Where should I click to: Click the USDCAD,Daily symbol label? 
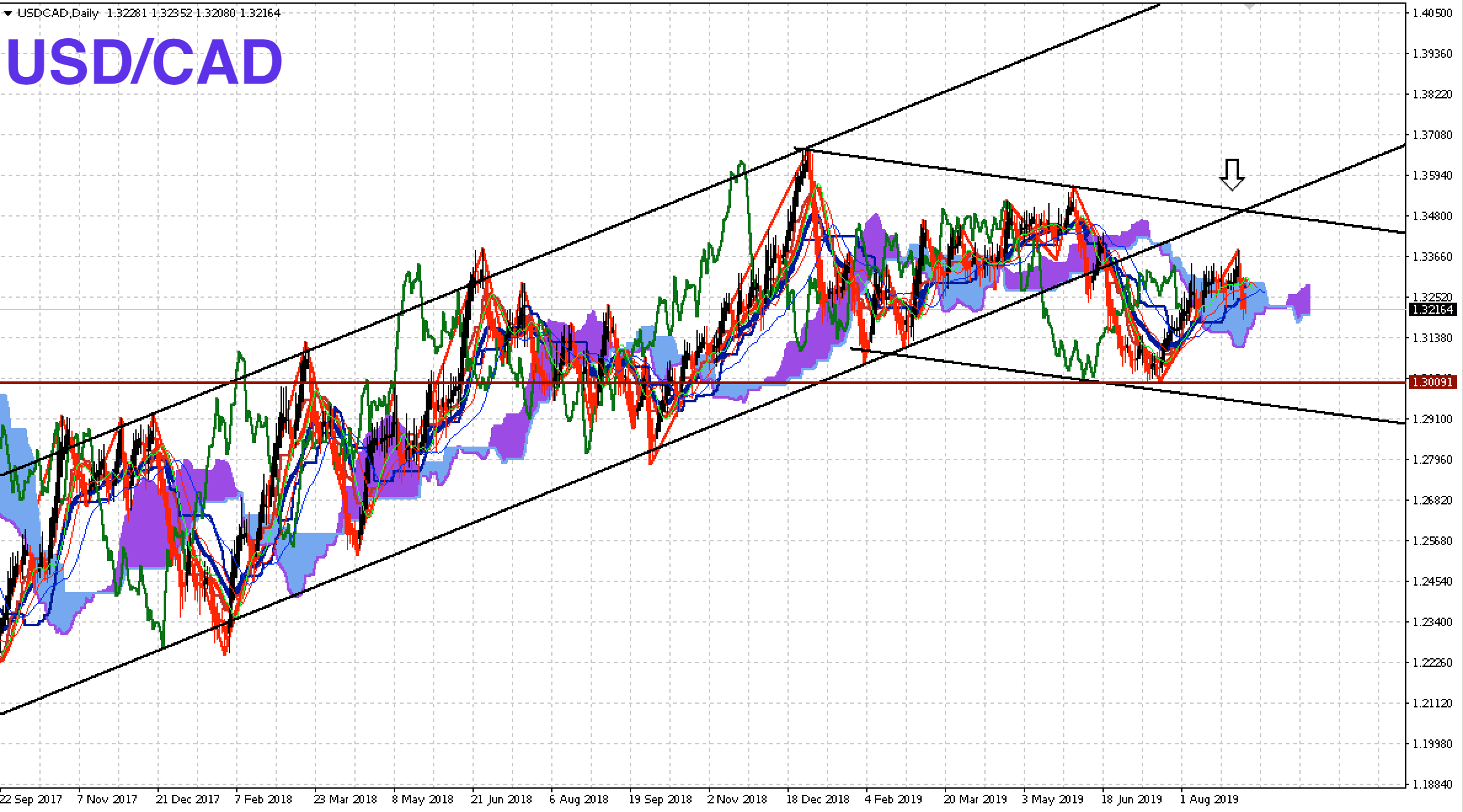pos(58,13)
